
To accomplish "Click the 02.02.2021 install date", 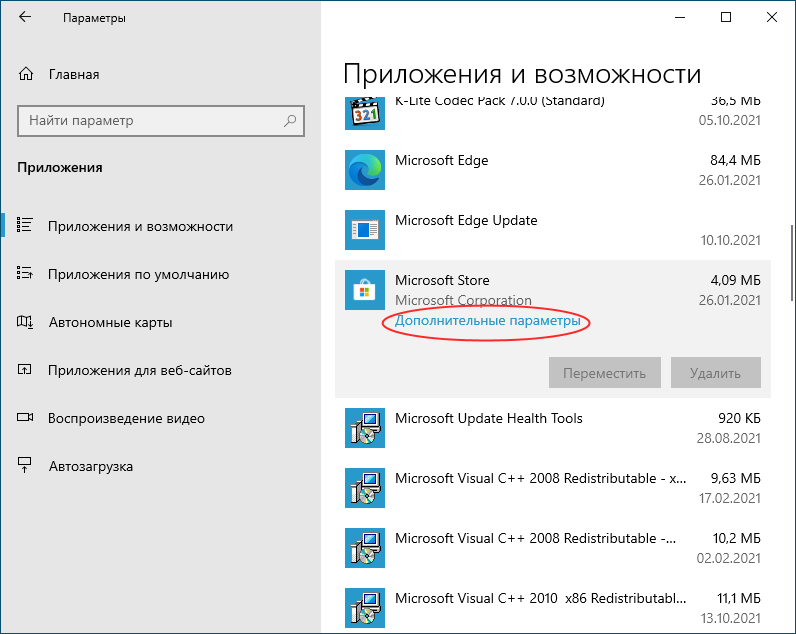I will point(728,558).
